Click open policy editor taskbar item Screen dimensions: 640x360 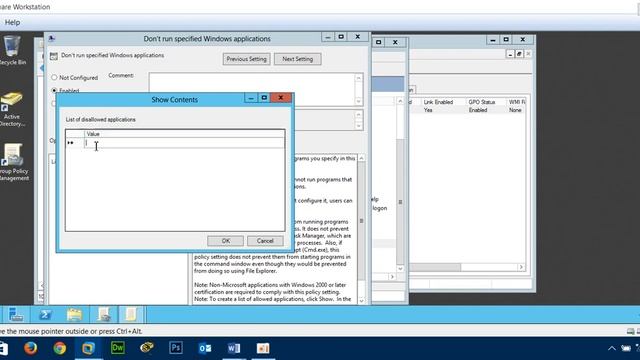[x=131, y=315]
